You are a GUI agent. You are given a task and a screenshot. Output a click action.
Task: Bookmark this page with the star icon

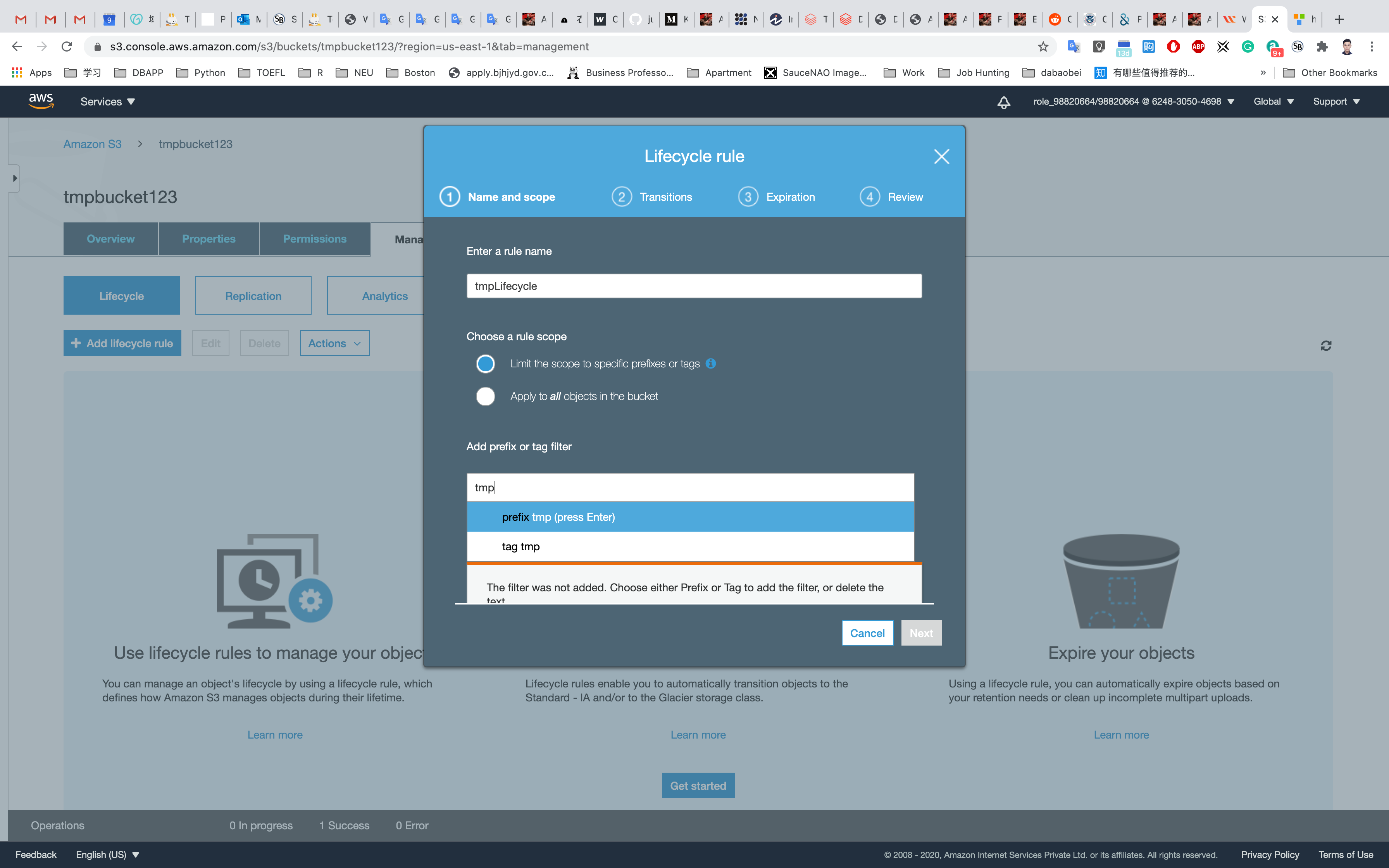click(x=1043, y=46)
